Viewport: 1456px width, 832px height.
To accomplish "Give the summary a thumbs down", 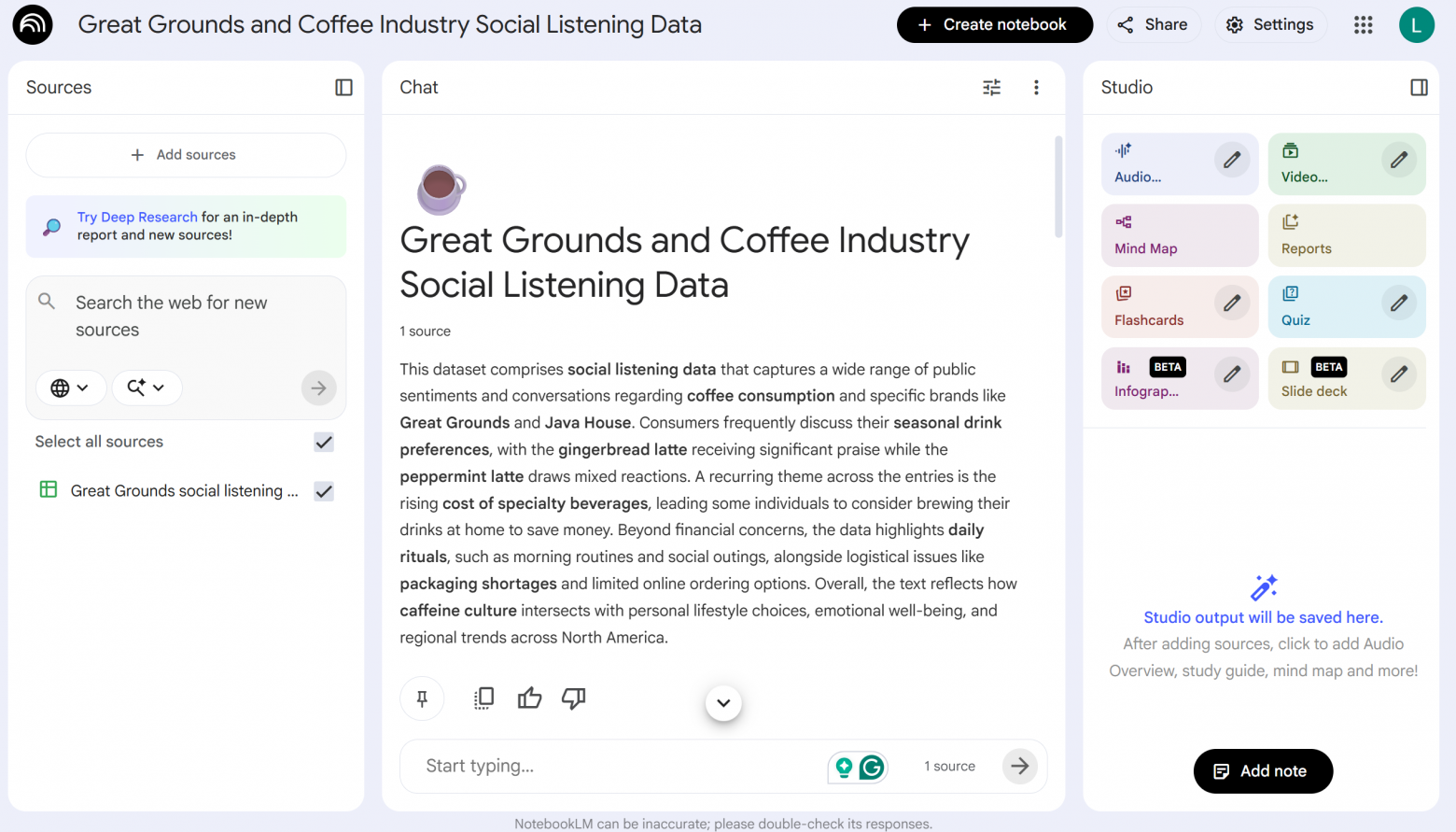I will pos(573,698).
